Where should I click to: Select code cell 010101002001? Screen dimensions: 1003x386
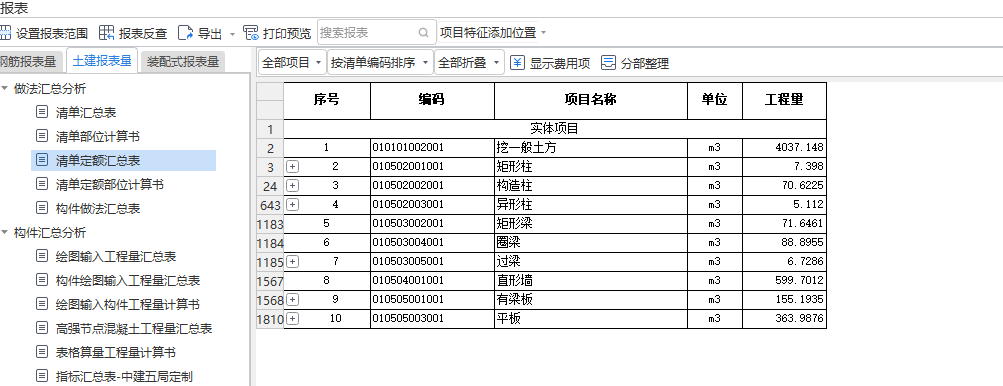pos(432,148)
